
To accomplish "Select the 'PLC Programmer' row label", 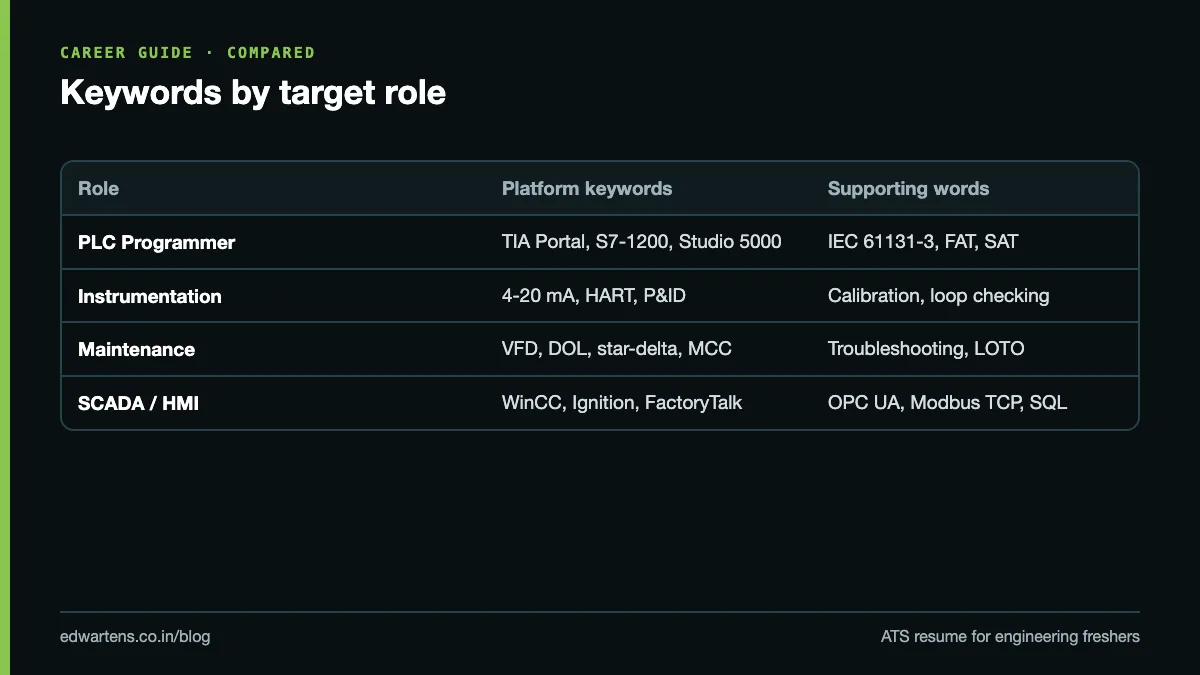I will [157, 242].
